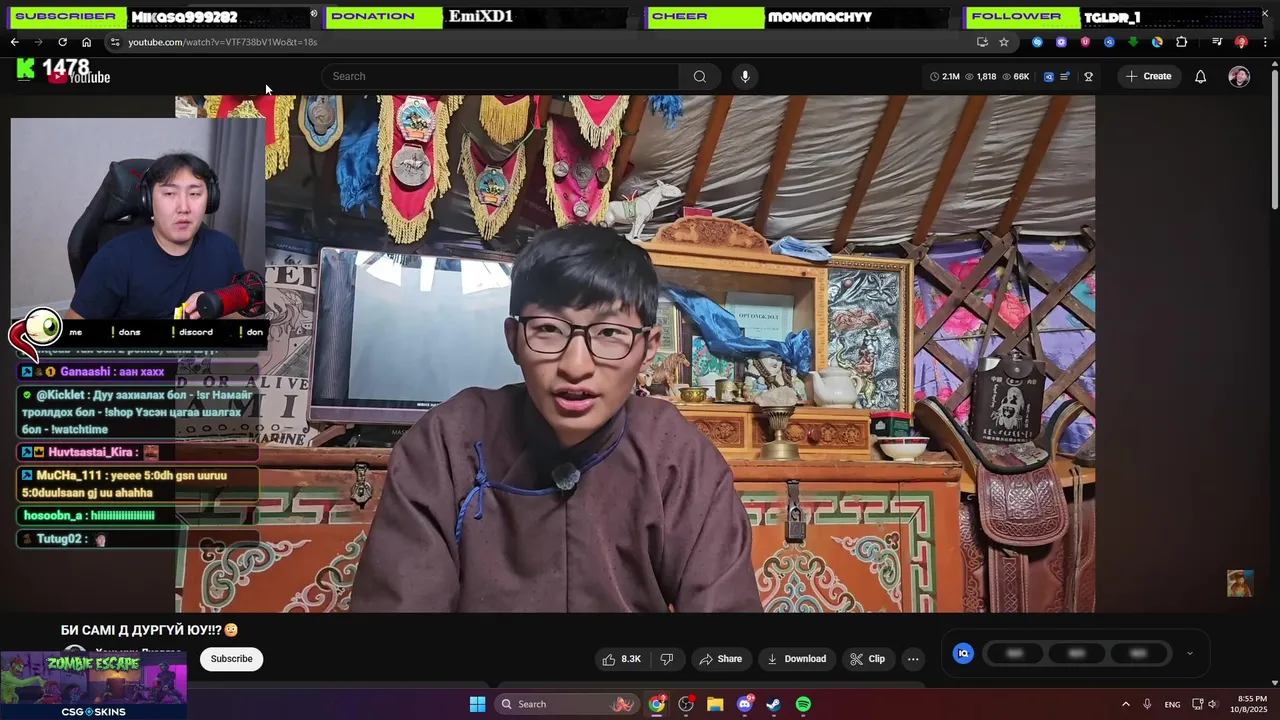Focus the YouTube search field
The width and height of the screenshot is (1280, 720).
tap(500, 76)
